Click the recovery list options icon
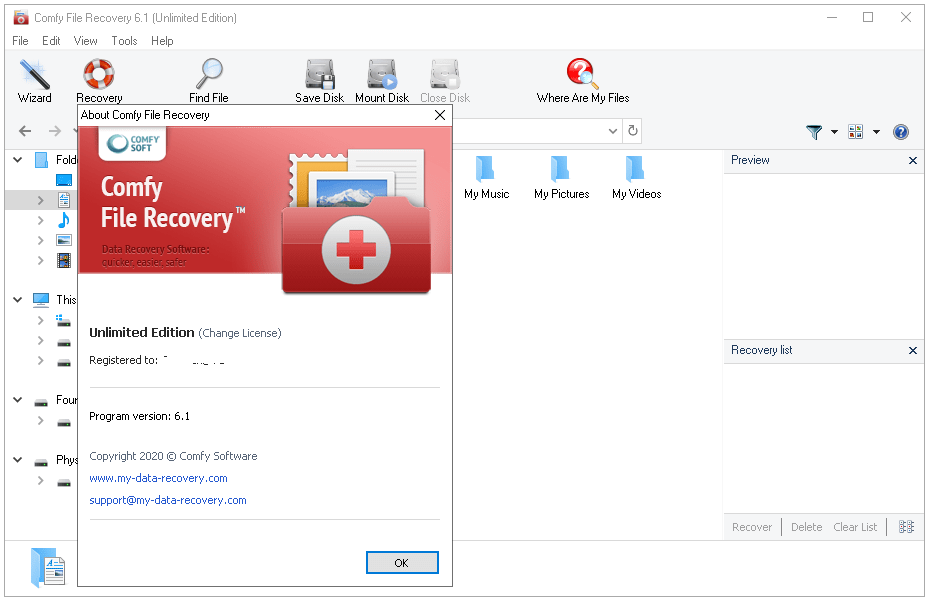The height and width of the screenshot is (599, 928). (906, 527)
